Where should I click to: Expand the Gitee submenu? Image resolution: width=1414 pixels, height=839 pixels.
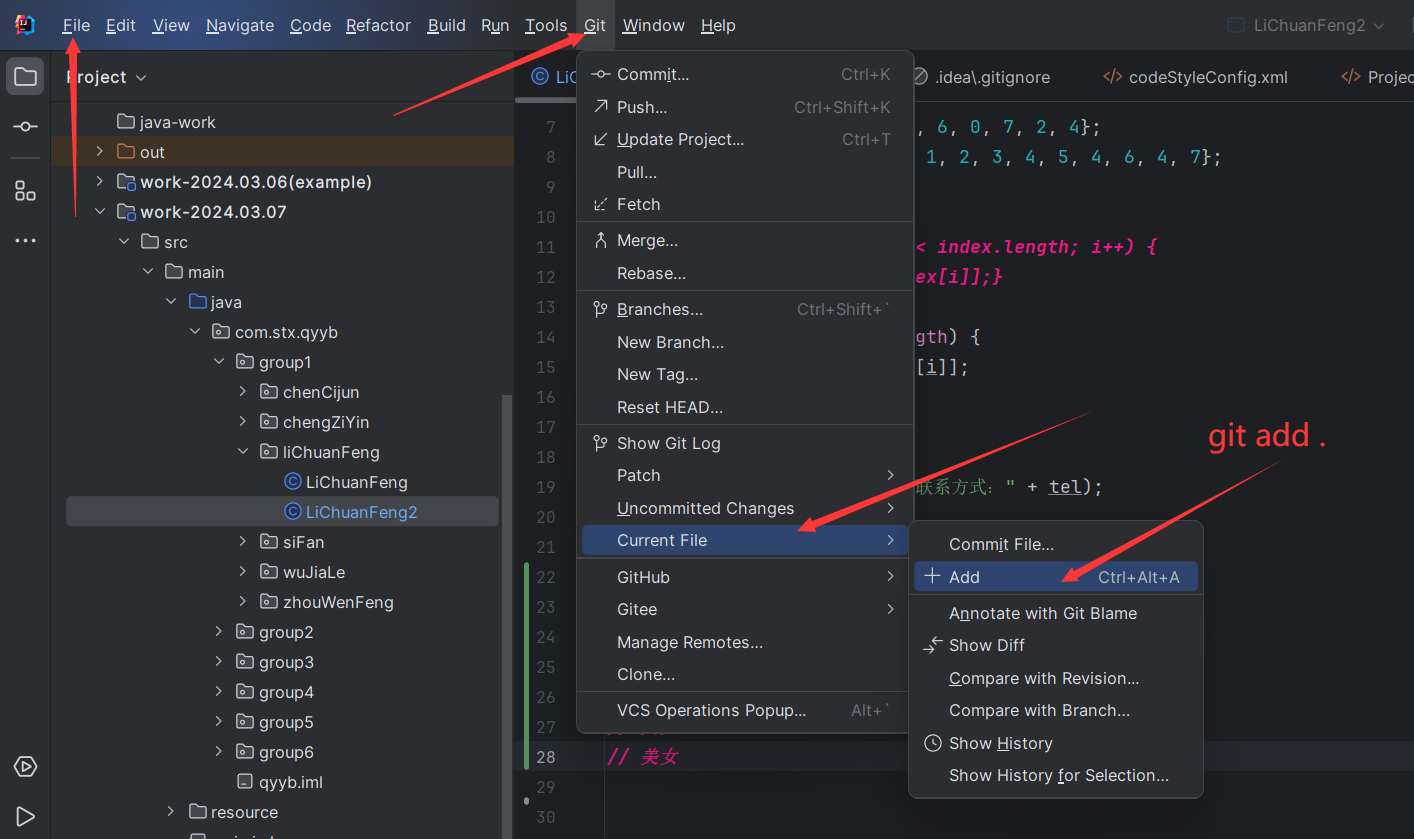coord(745,609)
